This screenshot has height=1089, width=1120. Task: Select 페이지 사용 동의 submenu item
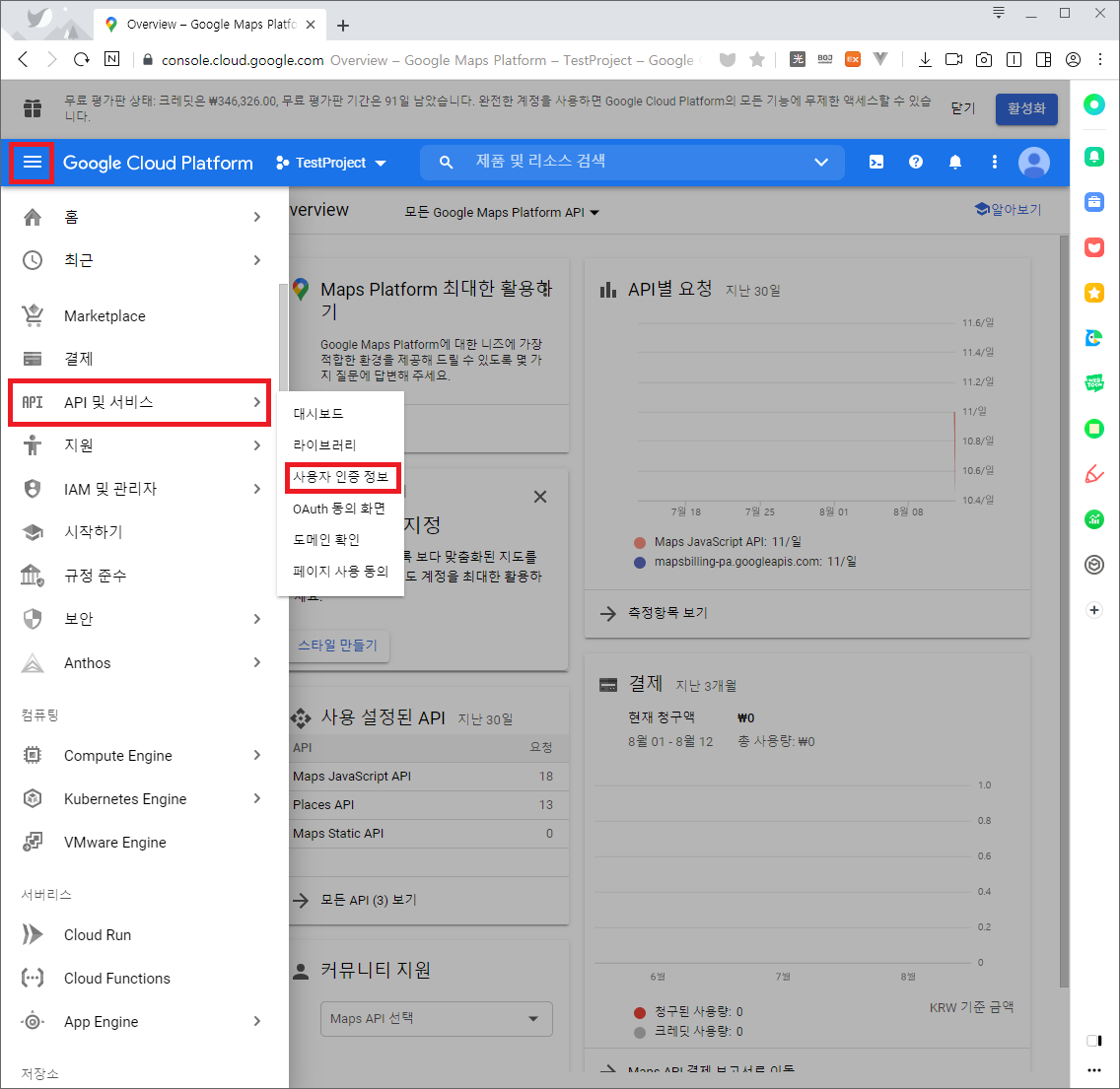point(341,572)
